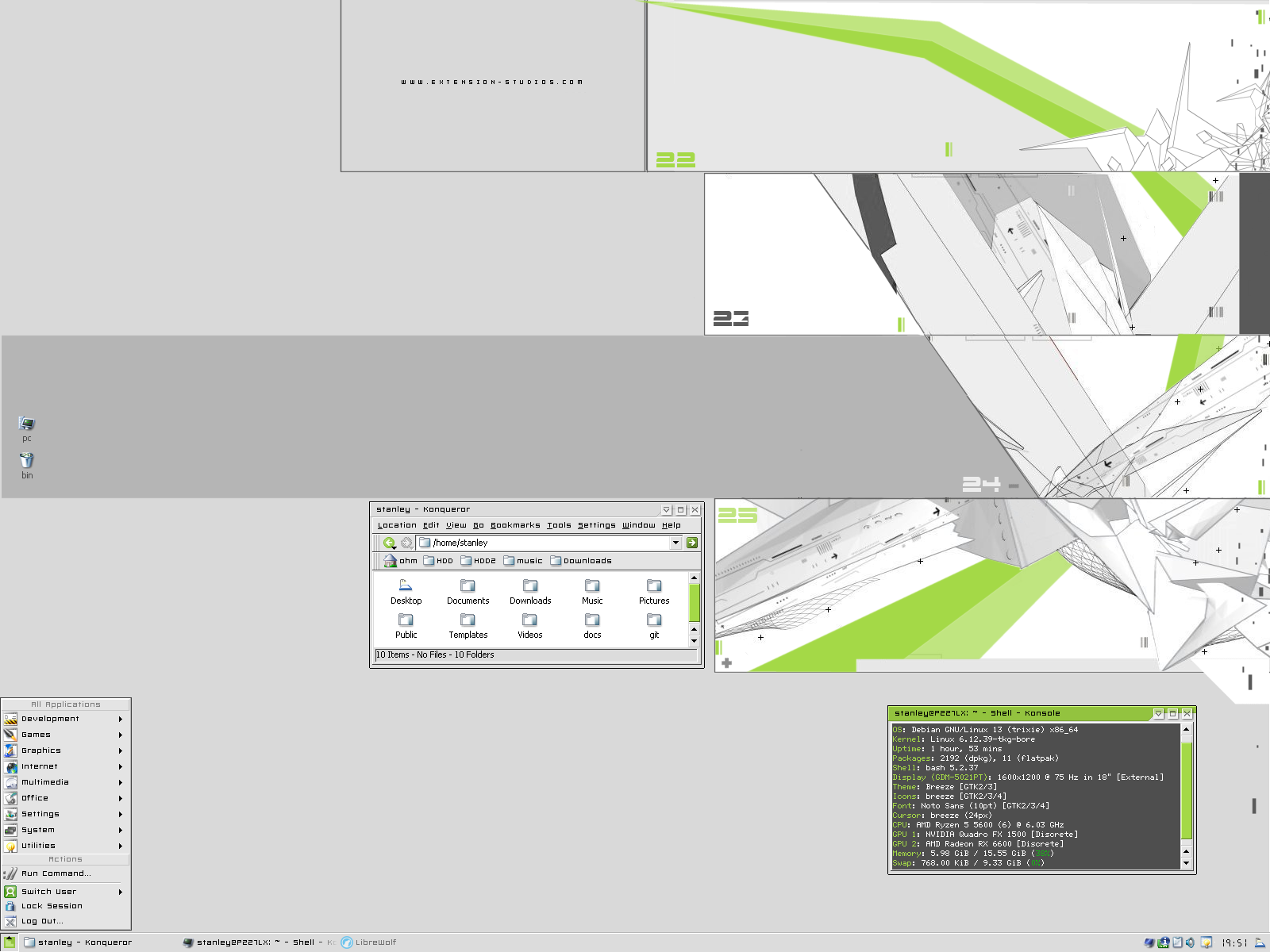Open the Location menu in Konqueror
The height and width of the screenshot is (952, 1270).
[397, 525]
